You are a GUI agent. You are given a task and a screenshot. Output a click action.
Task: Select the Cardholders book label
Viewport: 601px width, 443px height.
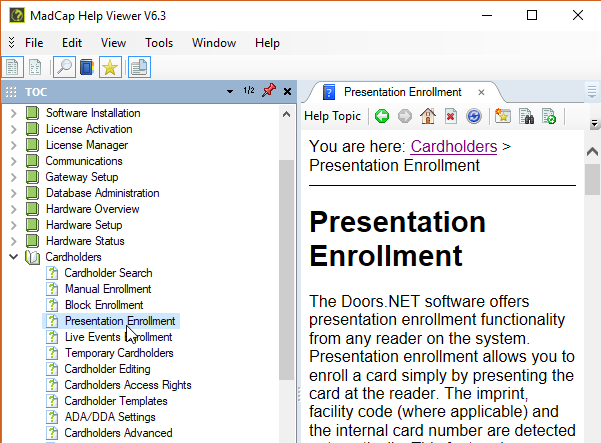73,257
